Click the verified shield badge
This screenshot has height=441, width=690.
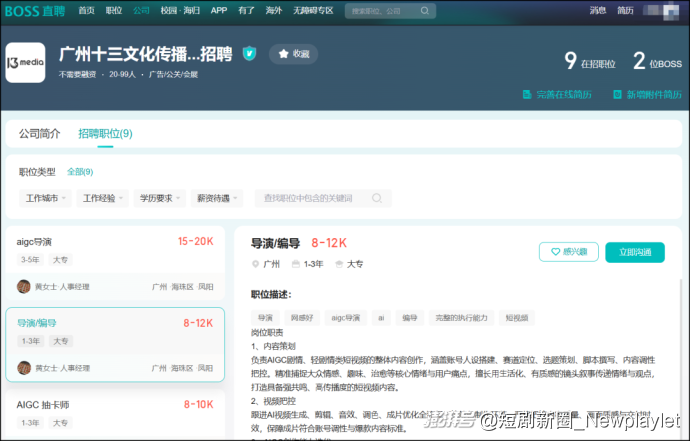click(250, 53)
